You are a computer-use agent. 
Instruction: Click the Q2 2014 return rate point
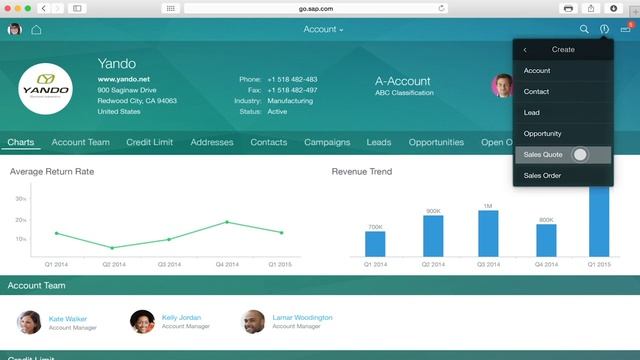tap(112, 248)
